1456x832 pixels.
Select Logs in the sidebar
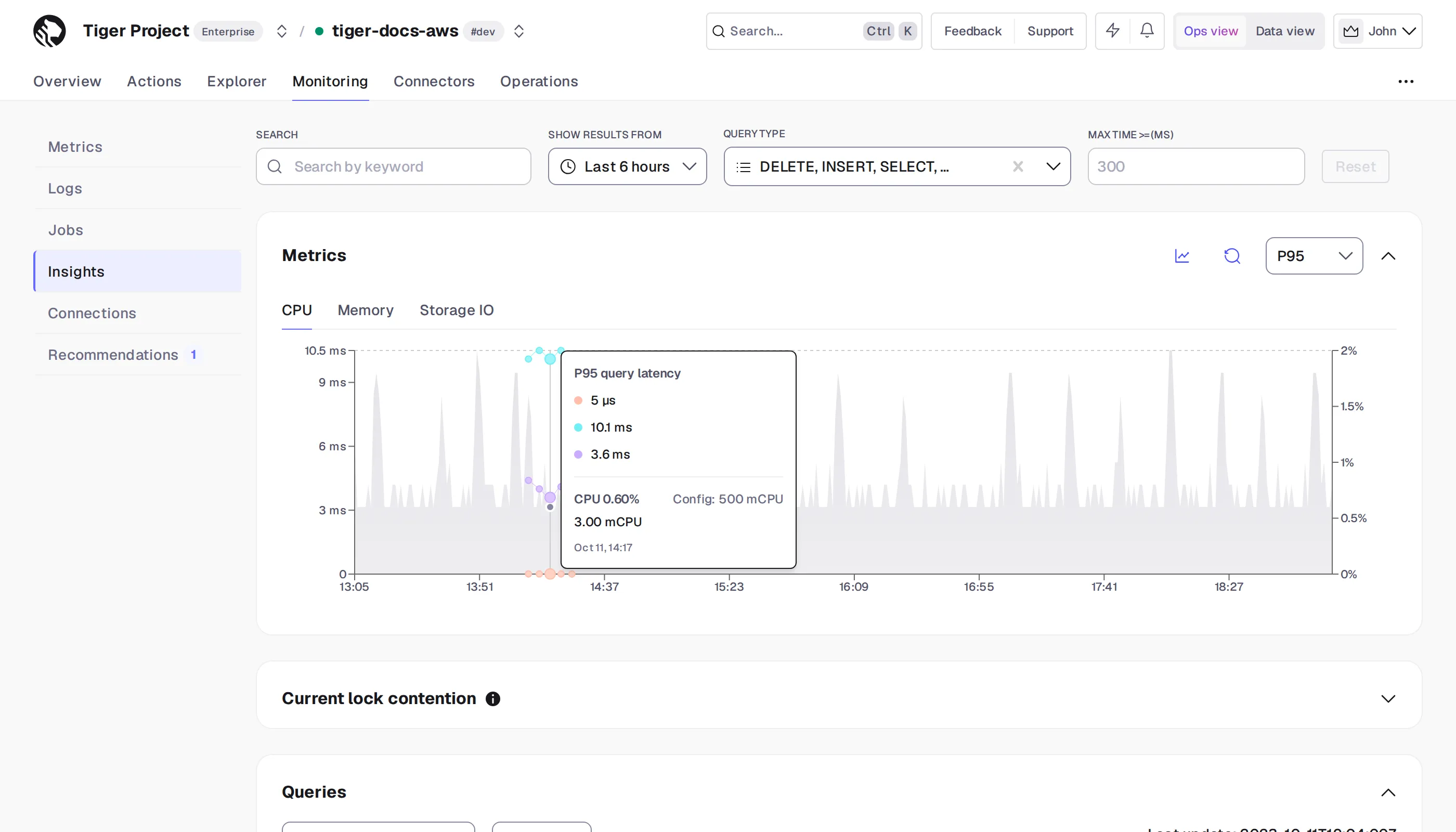[x=138, y=189]
